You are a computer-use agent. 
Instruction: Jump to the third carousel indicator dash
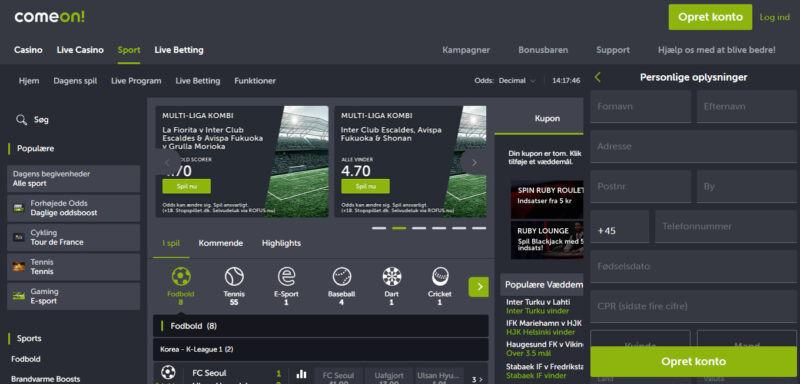coord(419,228)
